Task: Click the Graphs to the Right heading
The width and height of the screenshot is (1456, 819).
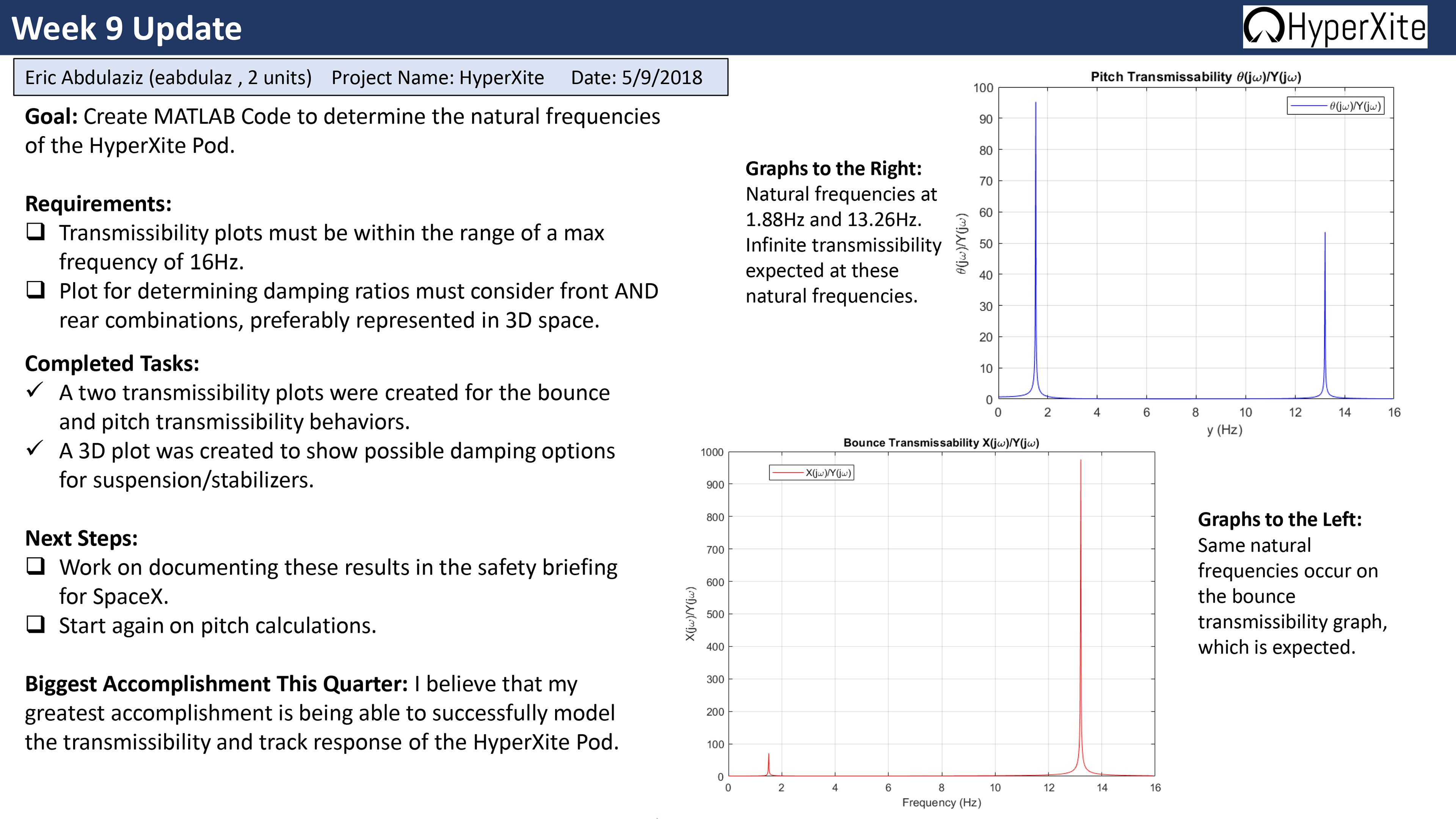Action: (x=834, y=168)
